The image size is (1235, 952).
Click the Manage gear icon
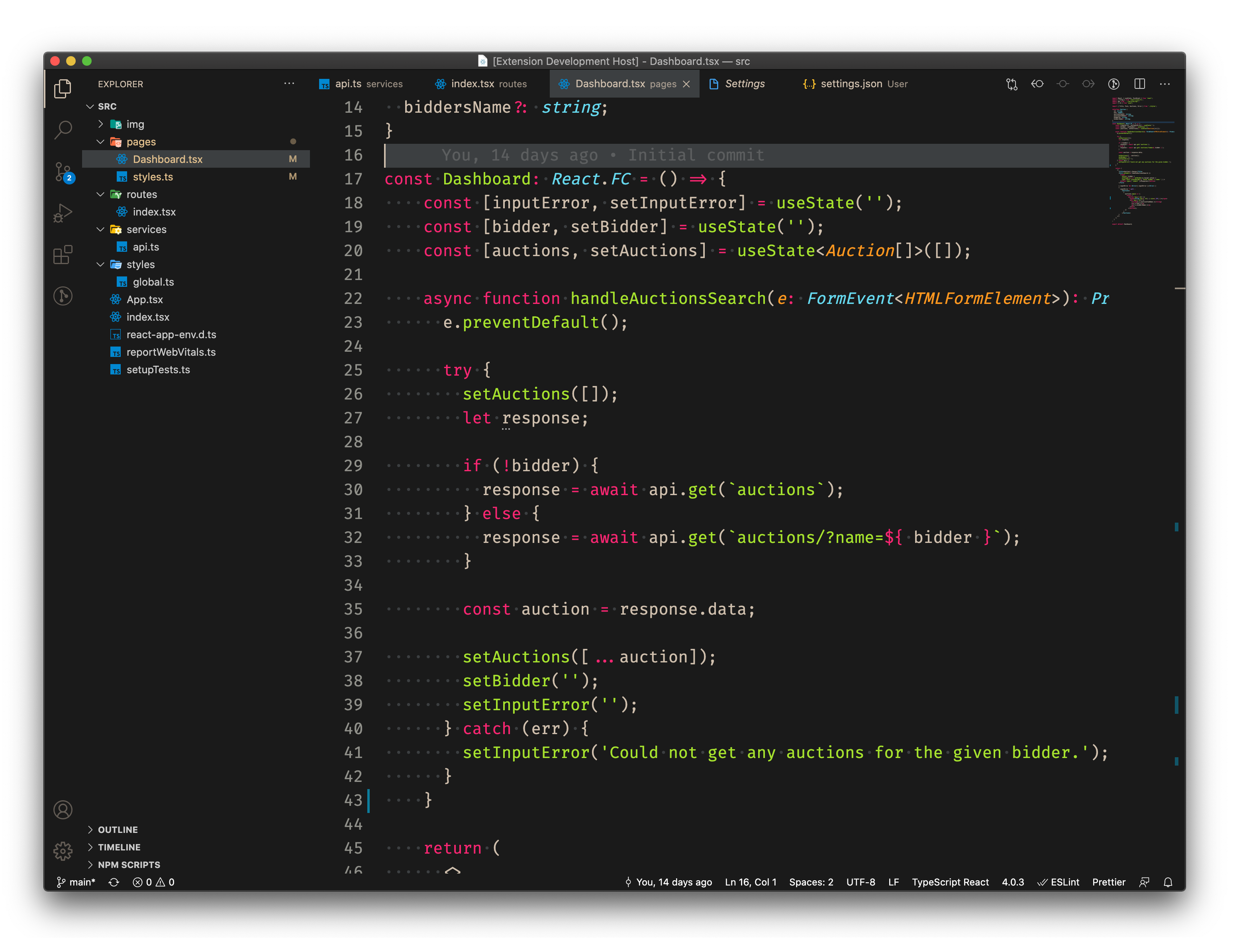click(x=63, y=851)
